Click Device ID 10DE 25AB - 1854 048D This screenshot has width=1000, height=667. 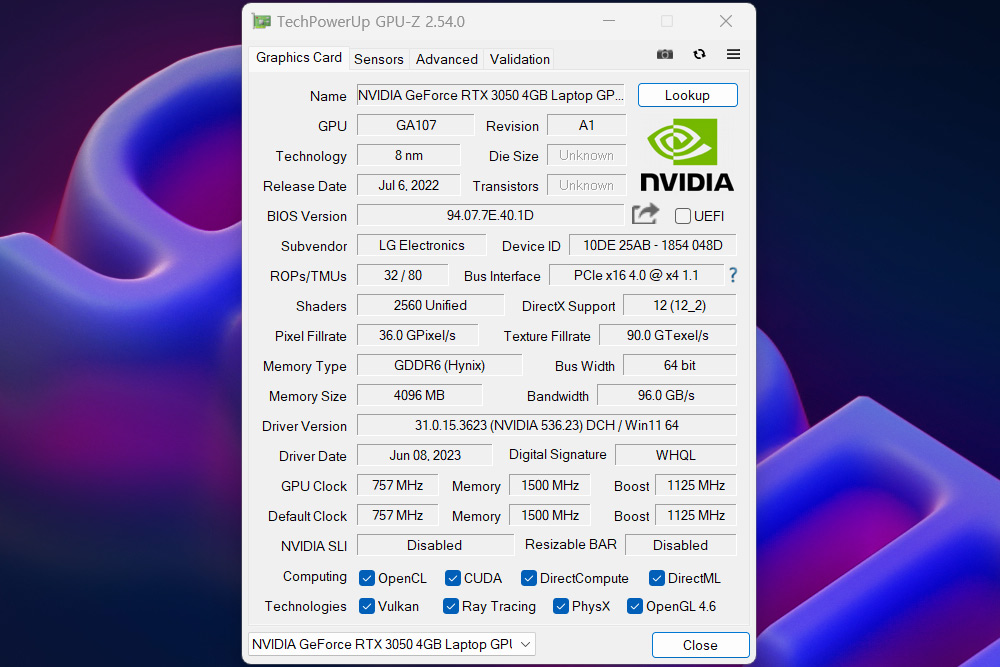652,245
